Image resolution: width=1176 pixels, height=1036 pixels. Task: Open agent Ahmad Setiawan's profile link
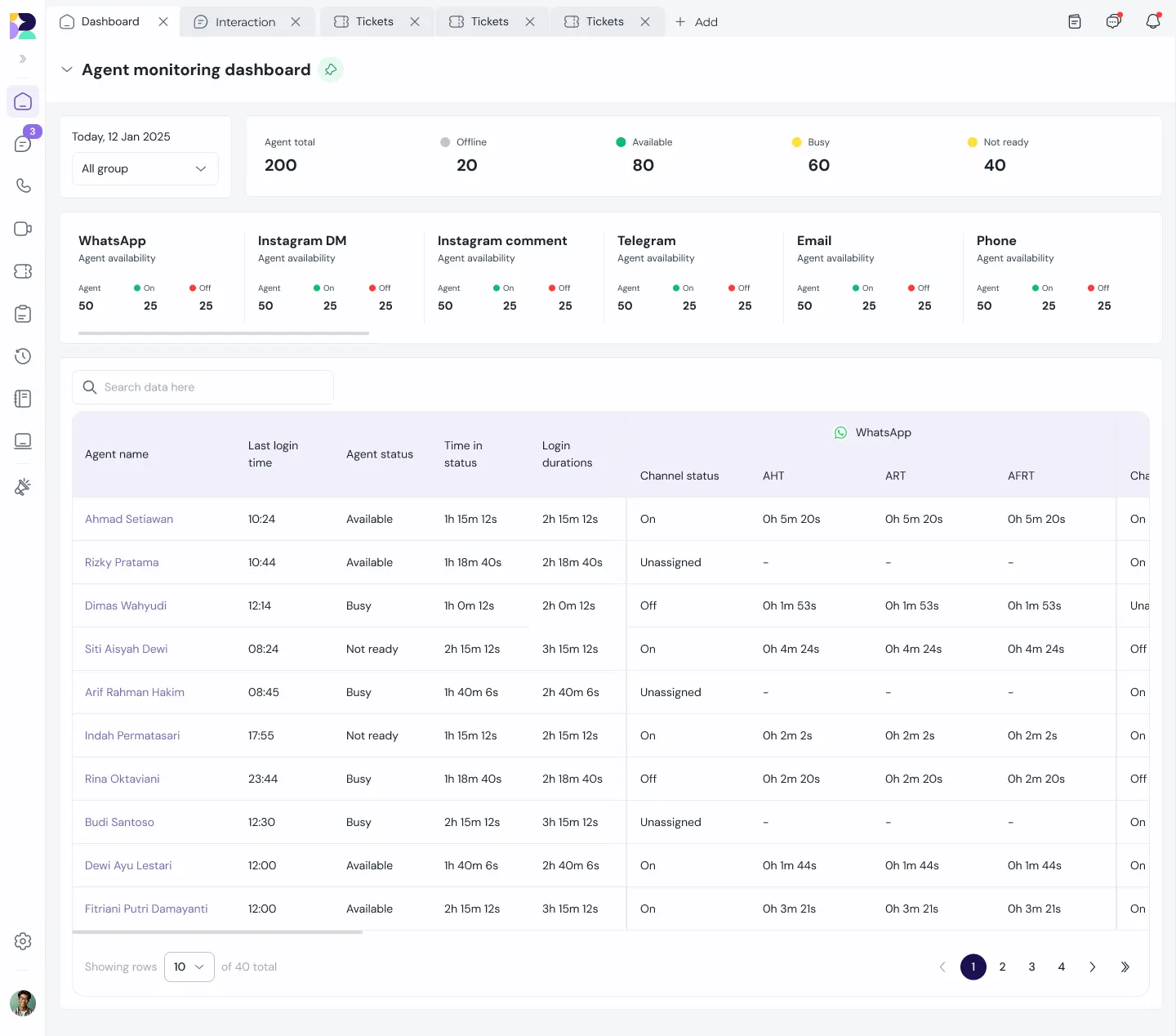click(129, 519)
